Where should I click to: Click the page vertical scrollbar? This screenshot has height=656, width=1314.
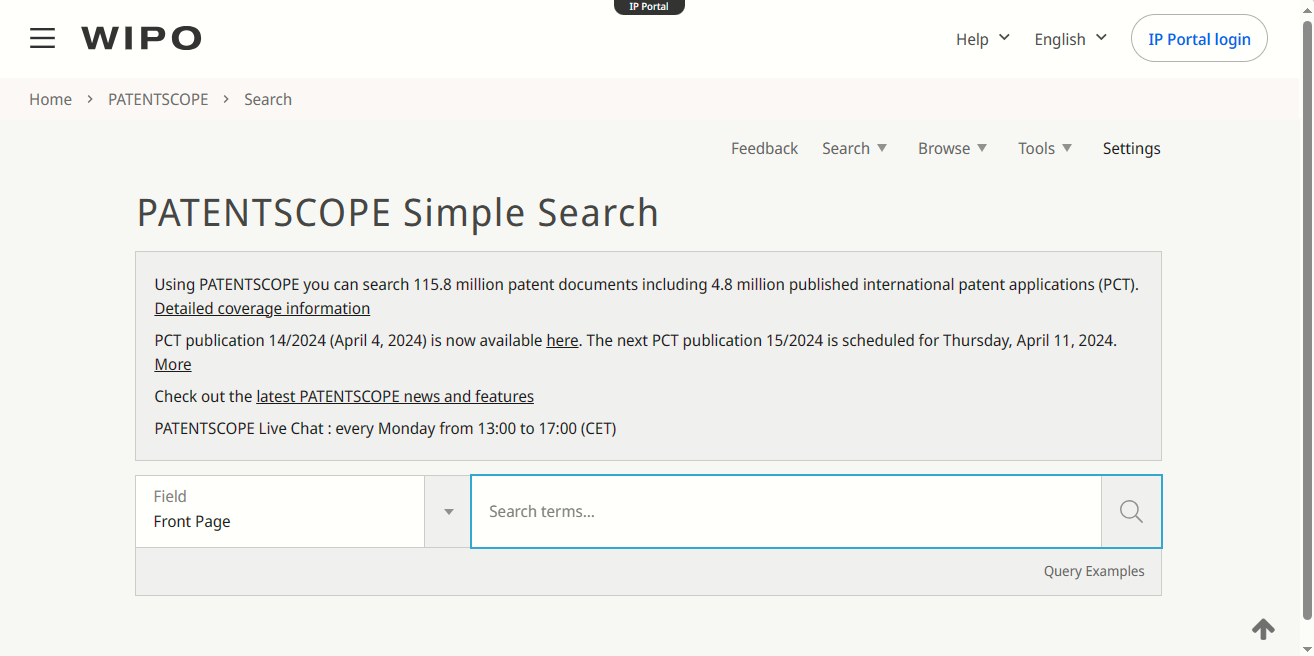(1306, 320)
